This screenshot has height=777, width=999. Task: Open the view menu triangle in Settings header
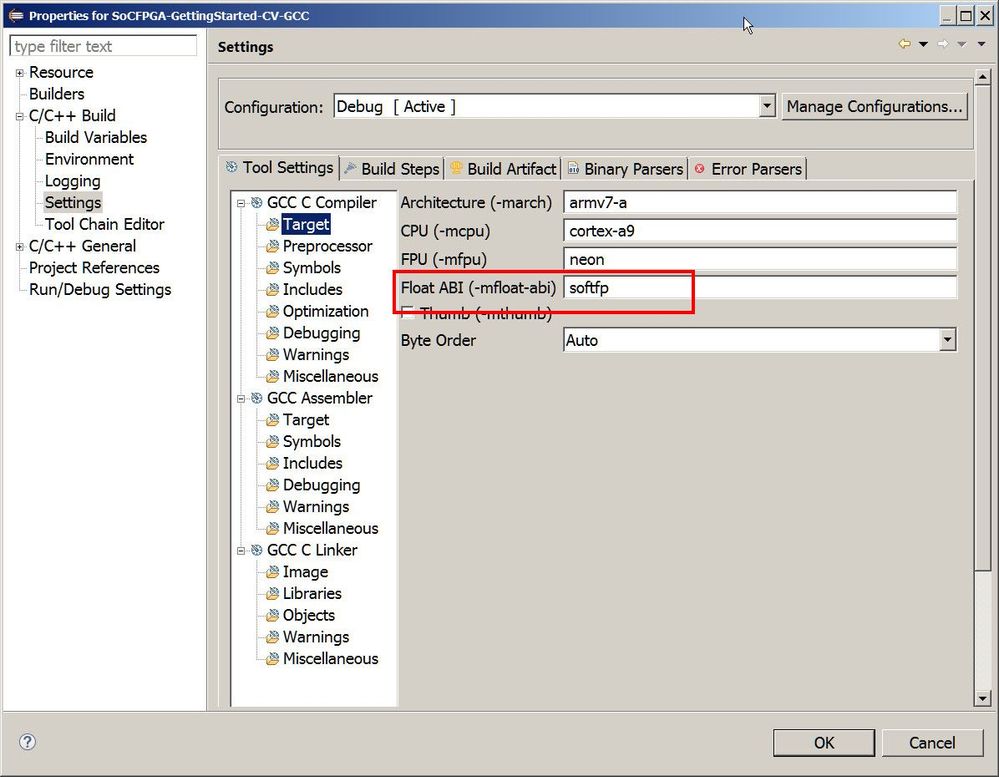[x=982, y=44]
